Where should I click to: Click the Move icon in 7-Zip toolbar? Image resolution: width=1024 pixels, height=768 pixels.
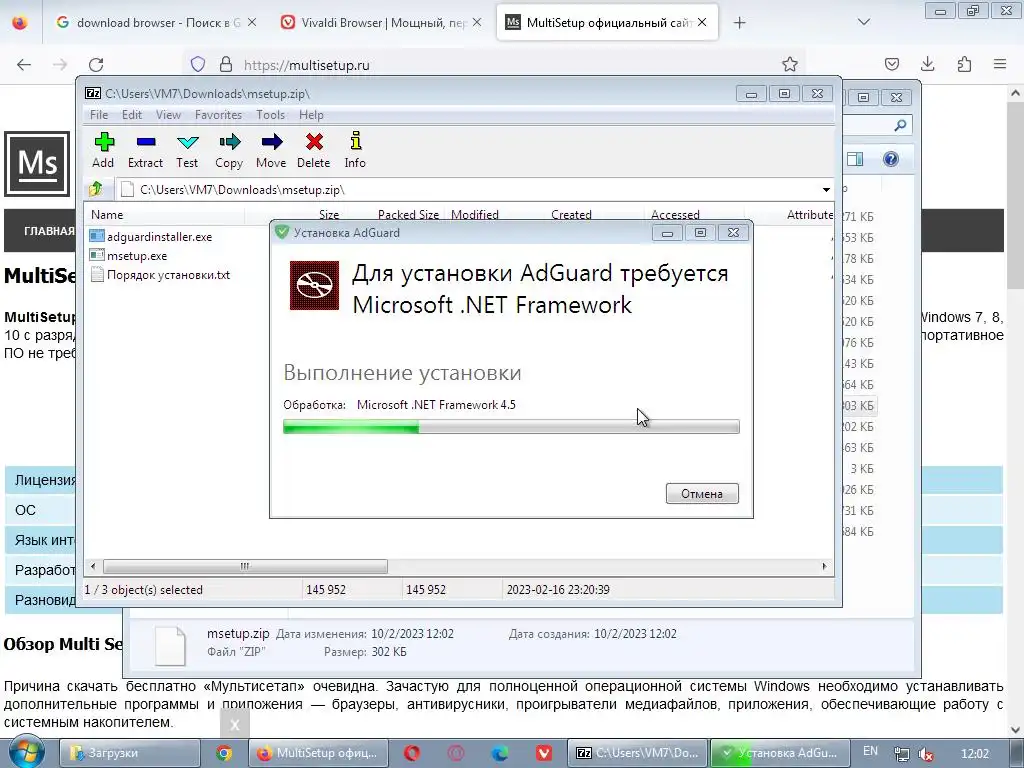tap(271, 150)
